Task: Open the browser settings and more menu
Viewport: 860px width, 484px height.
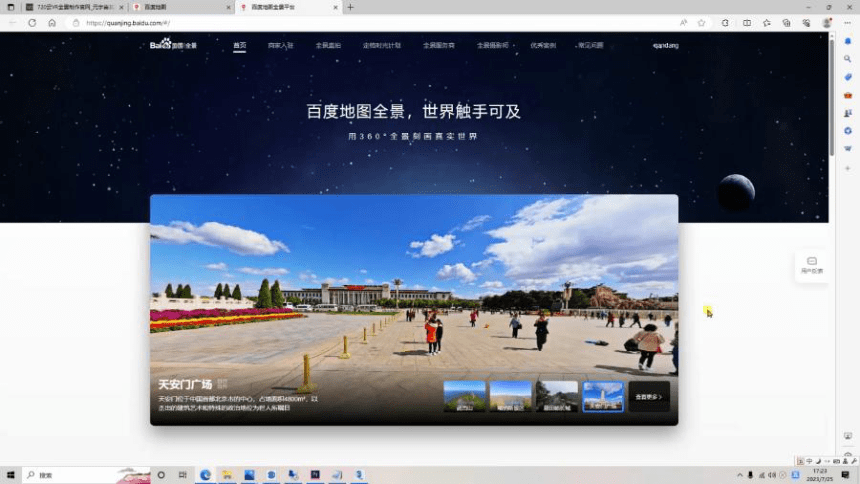Action: 847,23
